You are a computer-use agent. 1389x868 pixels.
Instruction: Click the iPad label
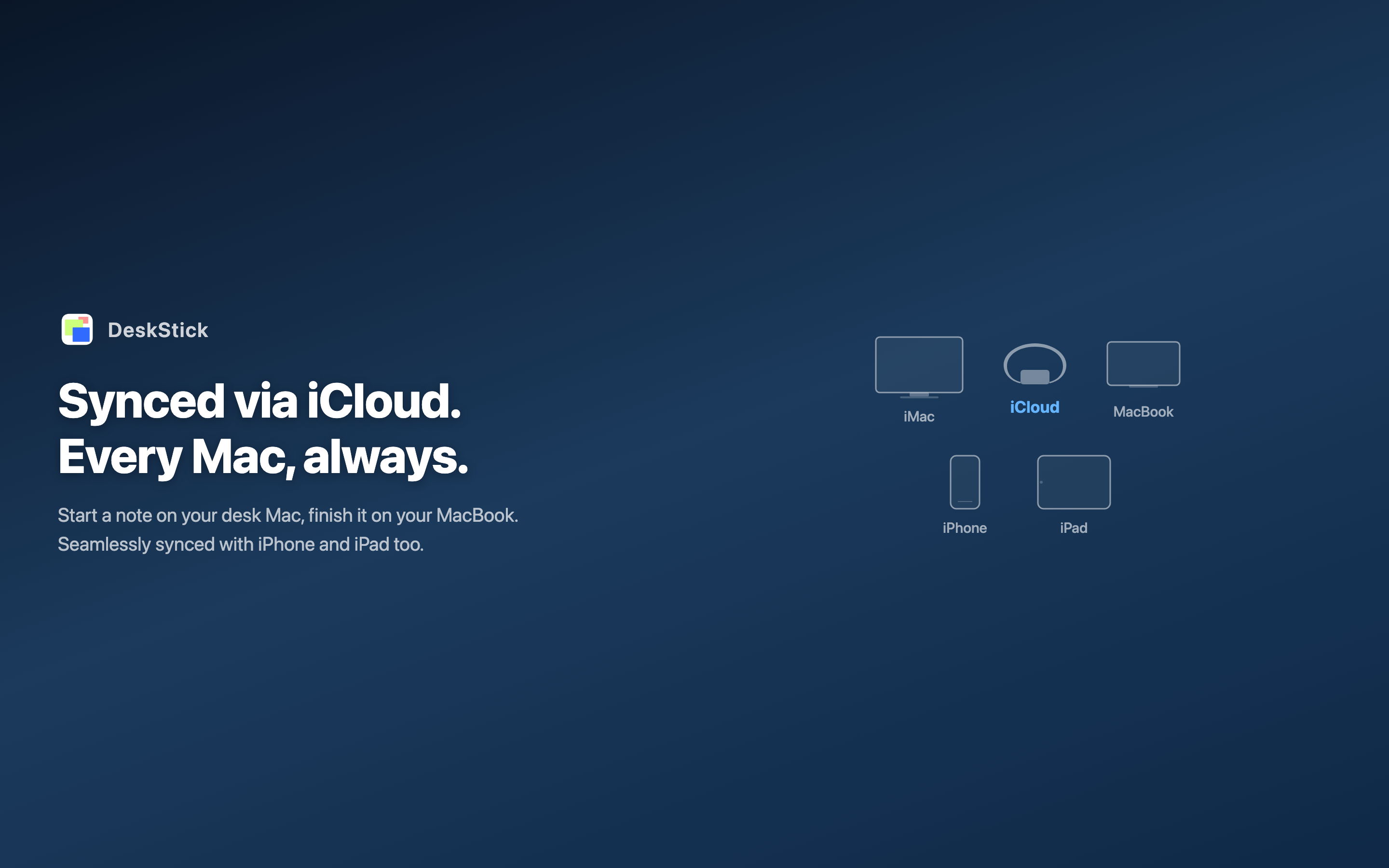point(1074,528)
